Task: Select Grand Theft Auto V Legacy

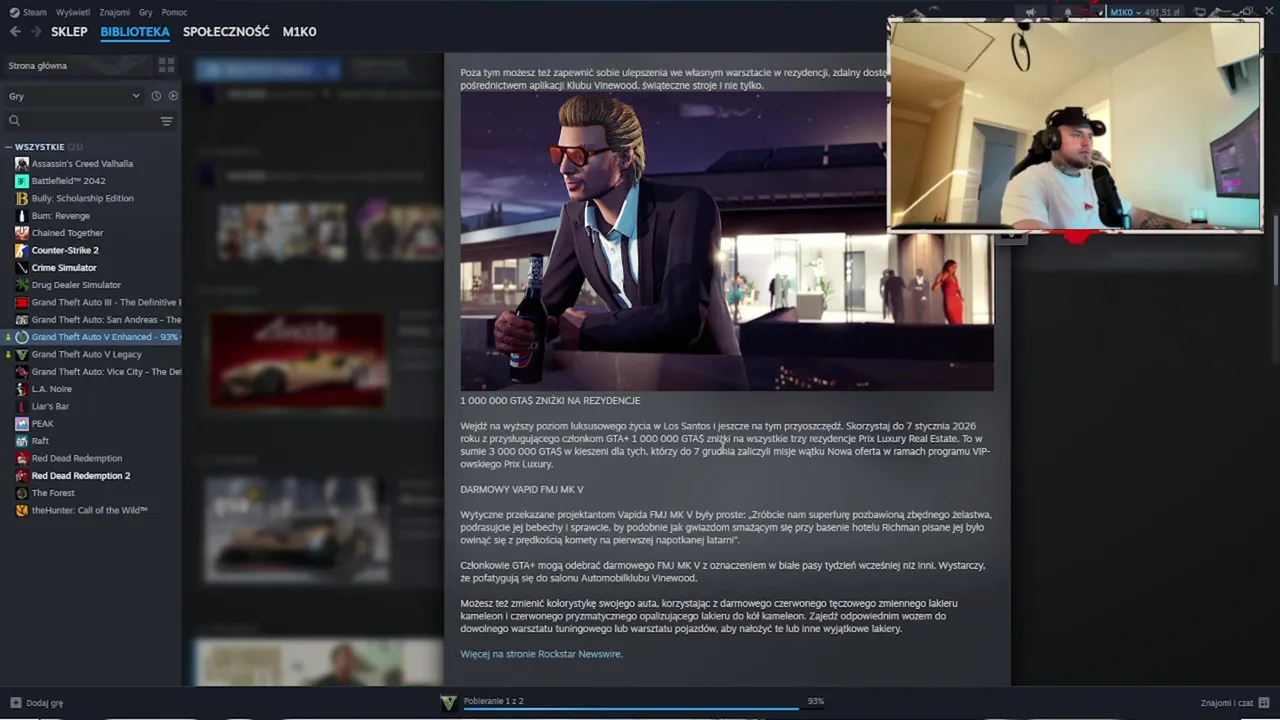Action: coord(86,354)
